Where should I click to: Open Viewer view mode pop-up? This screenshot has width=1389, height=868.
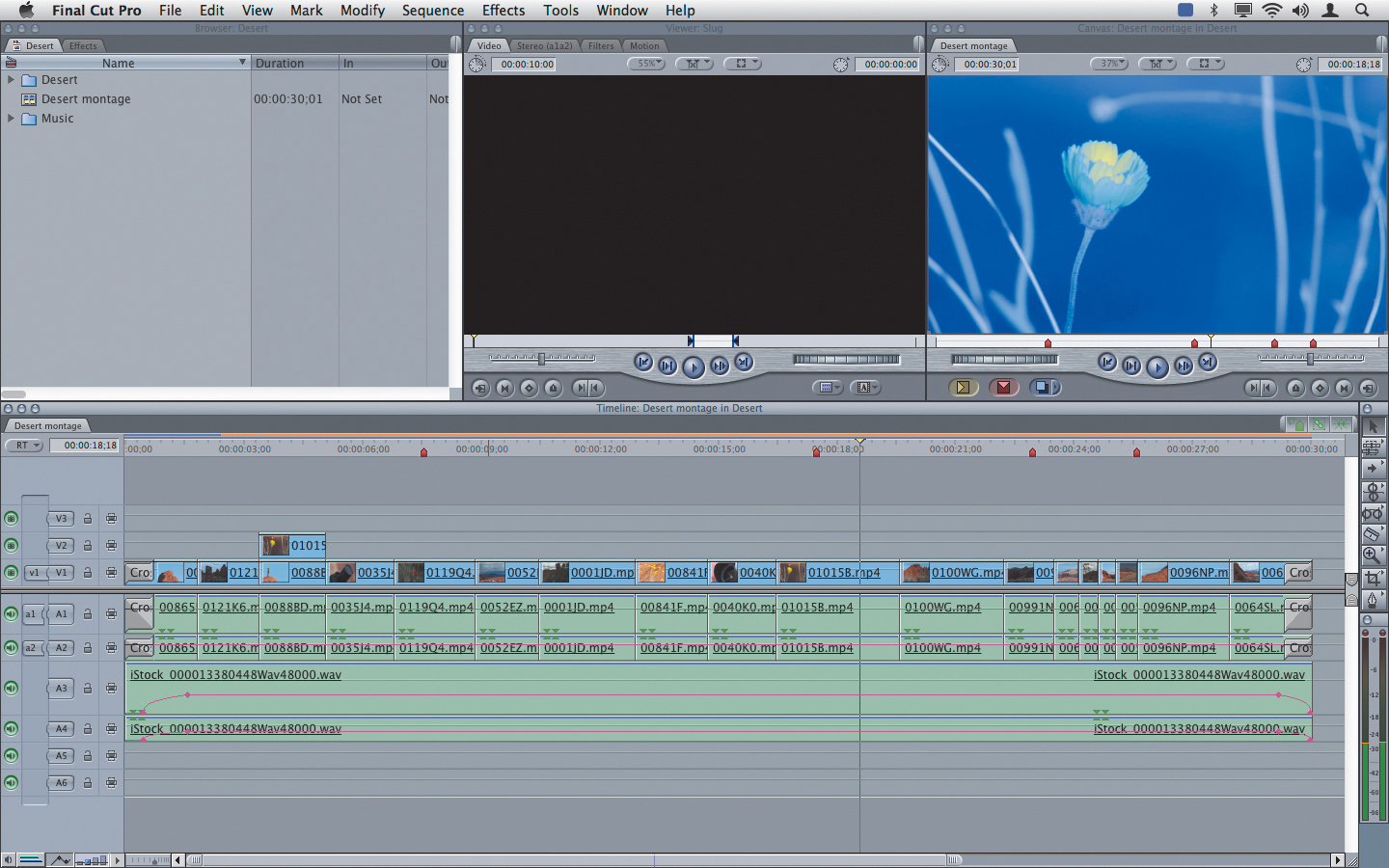(743, 64)
